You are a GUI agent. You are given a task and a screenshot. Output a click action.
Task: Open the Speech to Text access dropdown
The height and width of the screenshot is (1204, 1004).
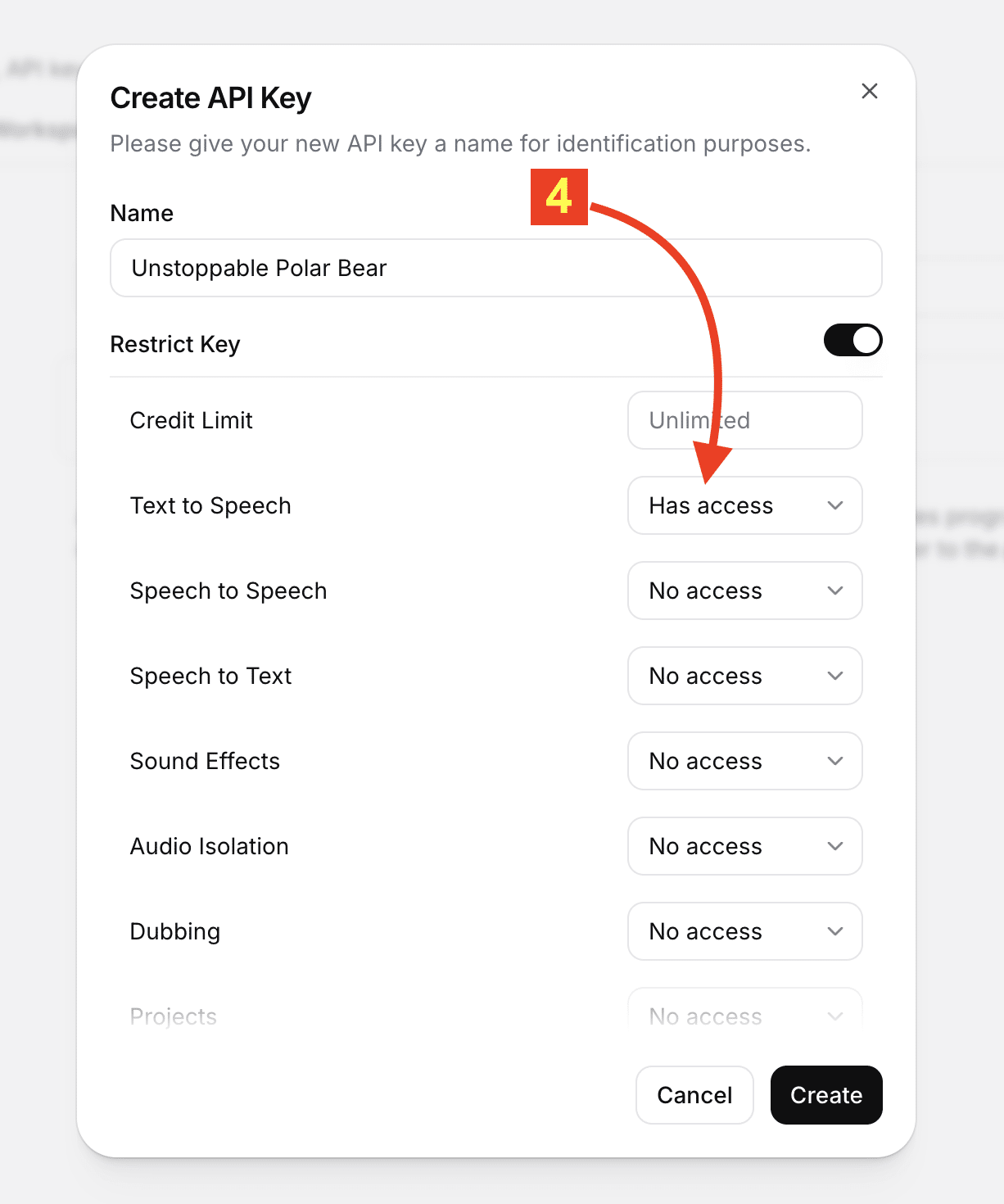click(744, 676)
